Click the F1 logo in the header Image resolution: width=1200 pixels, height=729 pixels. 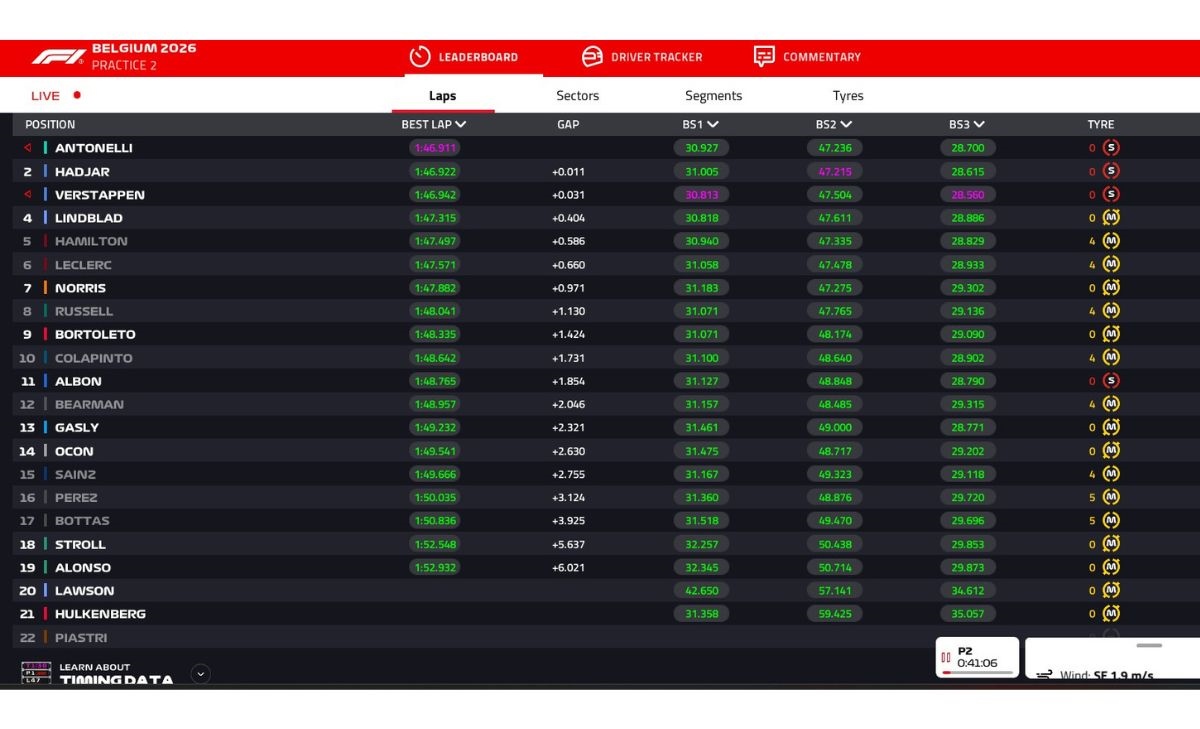point(58,57)
